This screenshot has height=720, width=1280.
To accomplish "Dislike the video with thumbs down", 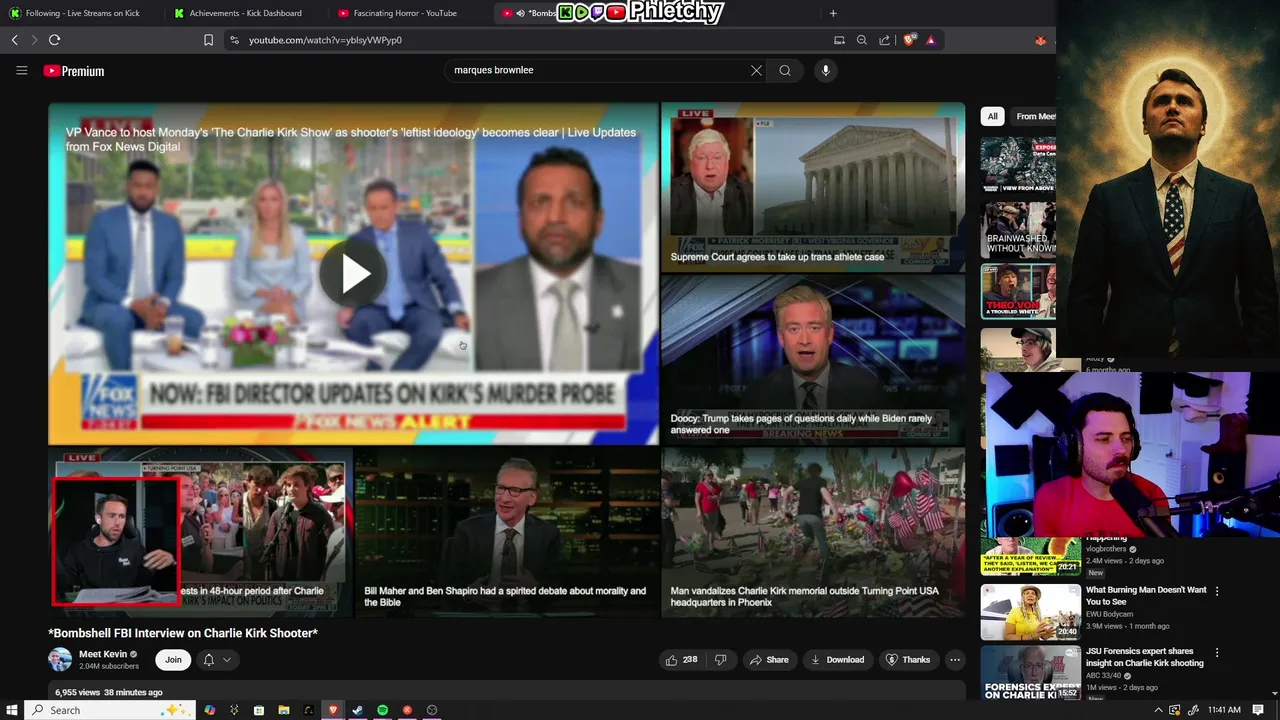I will (x=720, y=660).
